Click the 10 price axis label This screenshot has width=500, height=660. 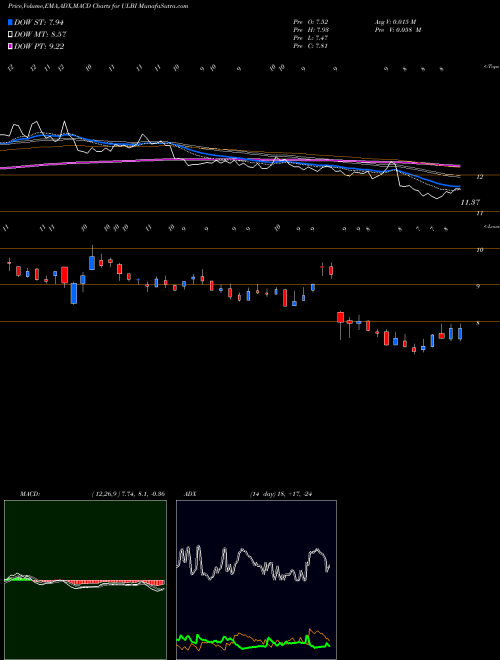479,250
